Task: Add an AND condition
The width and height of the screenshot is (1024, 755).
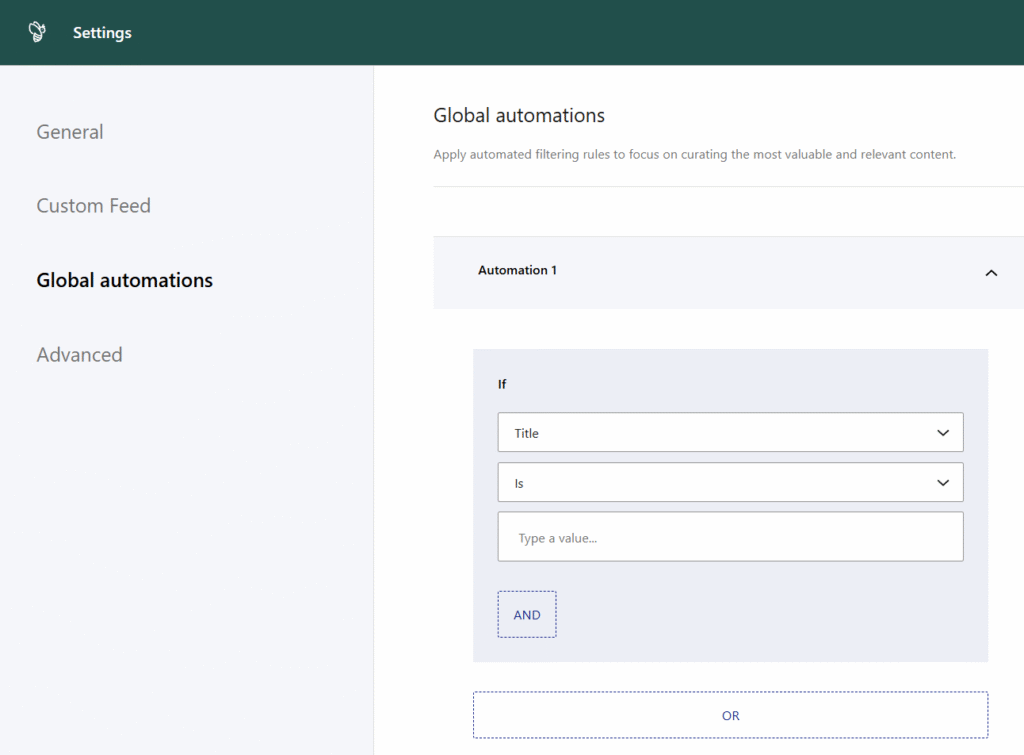Action: (x=526, y=614)
